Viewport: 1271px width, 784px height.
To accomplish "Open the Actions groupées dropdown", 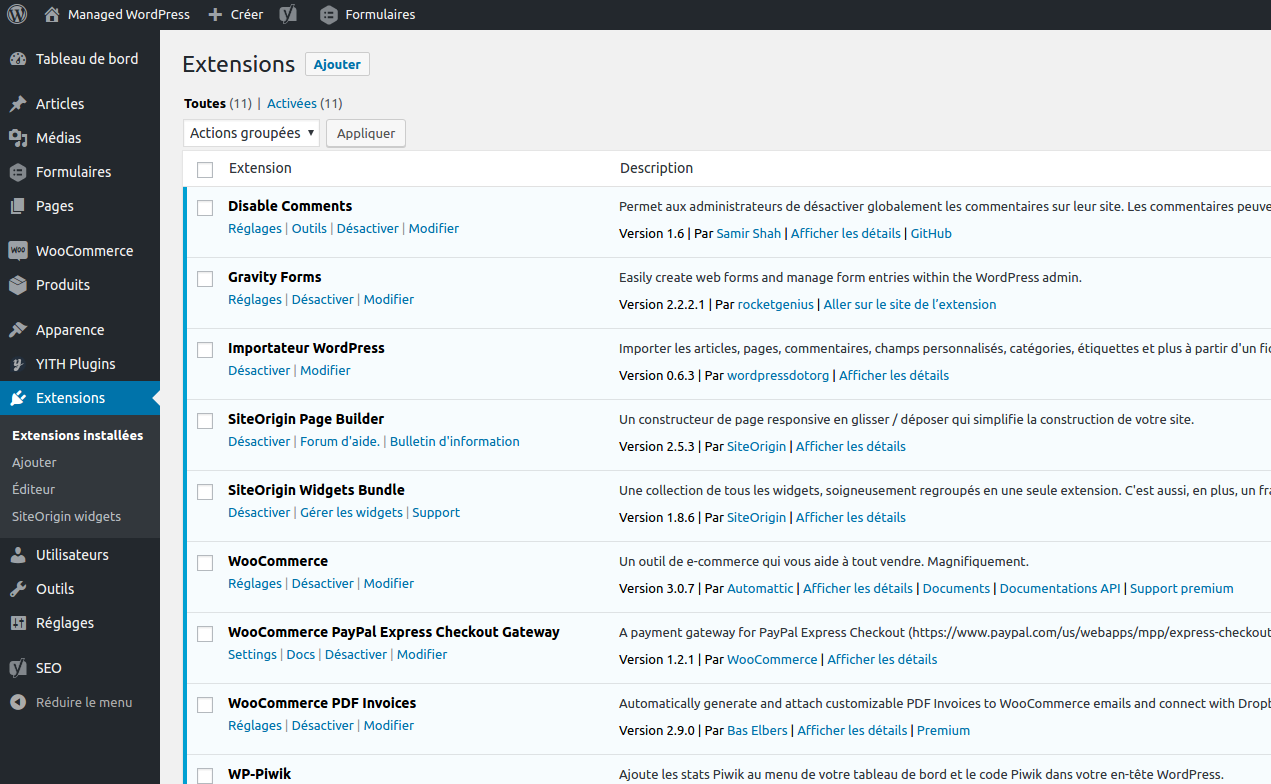I will (x=252, y=133).
